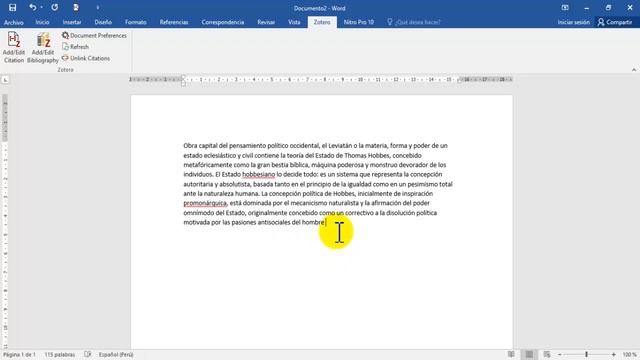Image resolution: width=640 pixels, height=360 pixels.
Task: Click the zoom out minus button
Action: click(x=560, y=355)
